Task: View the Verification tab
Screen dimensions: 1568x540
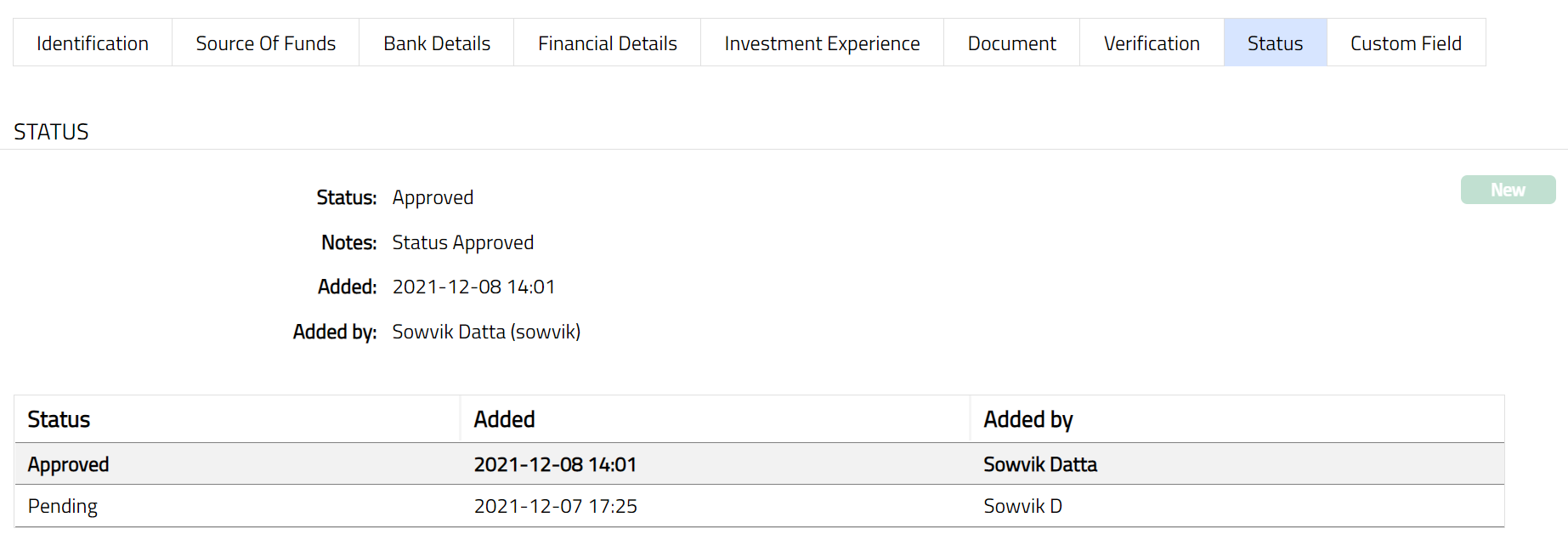Action: pos(1152,43)
